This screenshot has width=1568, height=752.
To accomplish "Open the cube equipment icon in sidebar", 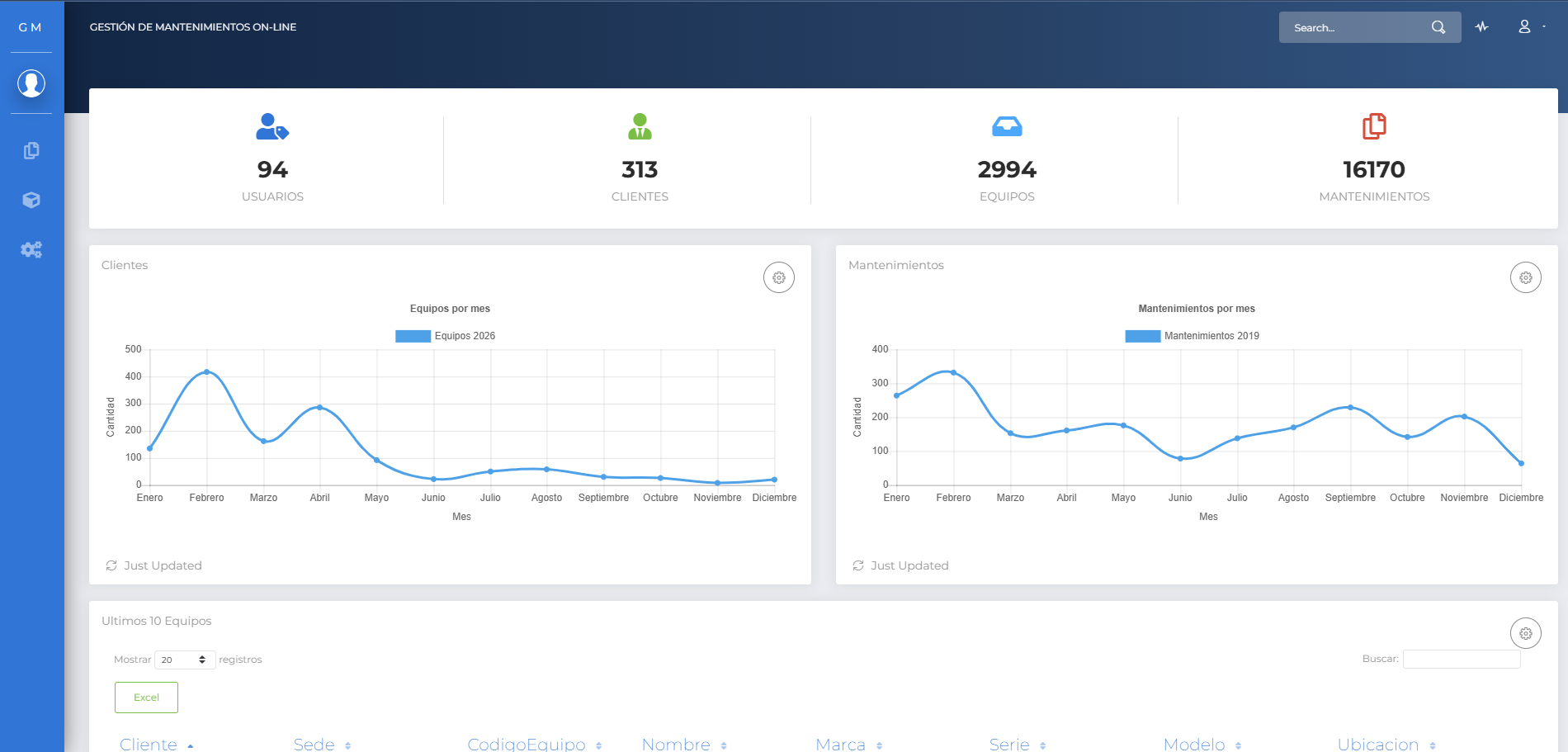I will coord(31,200).
